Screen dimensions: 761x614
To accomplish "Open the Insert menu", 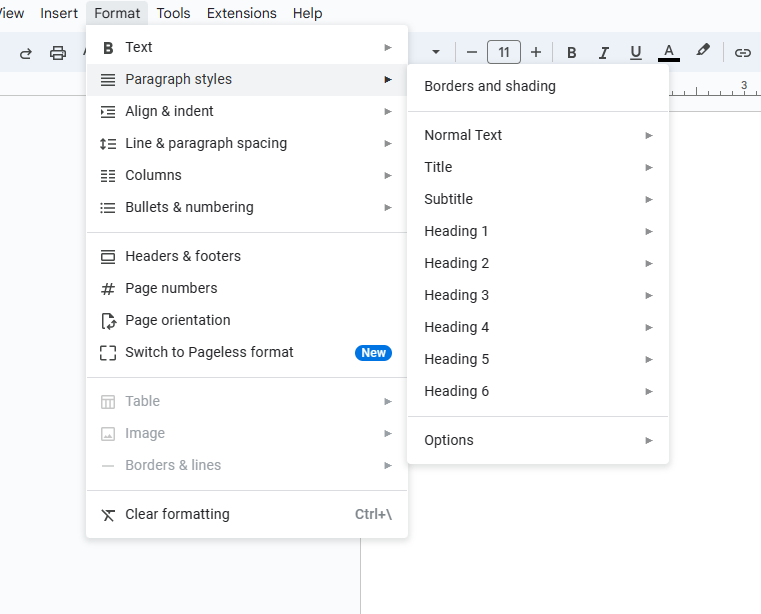I will pos(59,13).
